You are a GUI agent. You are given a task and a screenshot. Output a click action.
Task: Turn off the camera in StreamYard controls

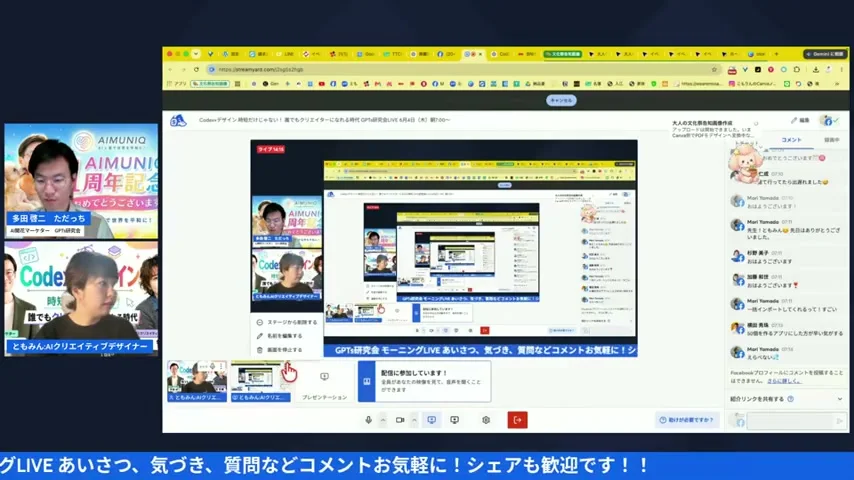click(x=400, y=420)
